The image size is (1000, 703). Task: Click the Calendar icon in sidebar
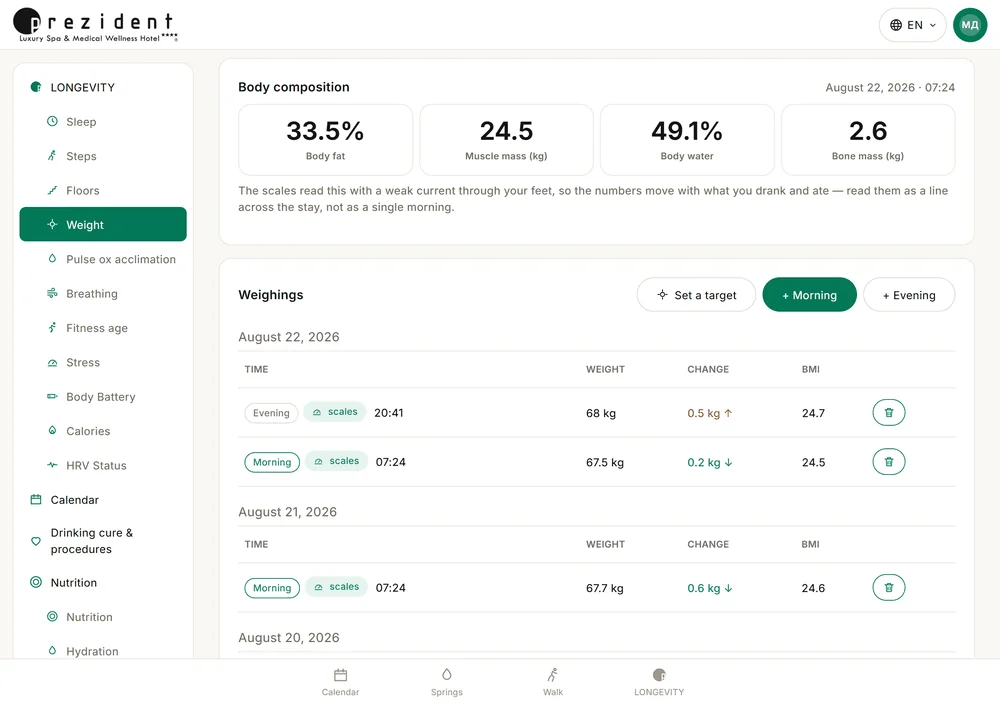click(x=36, y=500)
